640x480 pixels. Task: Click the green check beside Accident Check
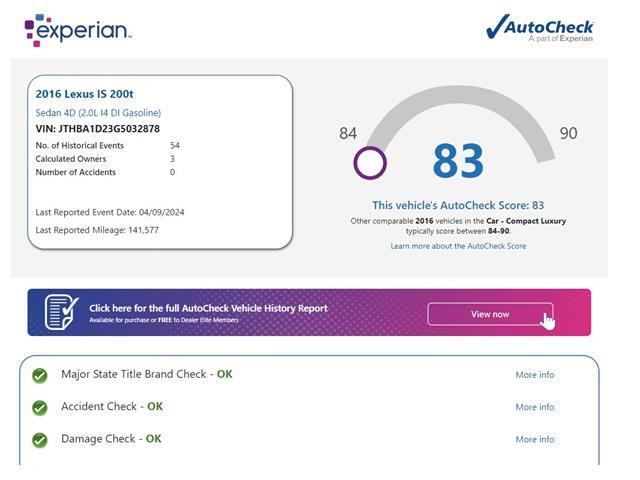pos(40,407)
